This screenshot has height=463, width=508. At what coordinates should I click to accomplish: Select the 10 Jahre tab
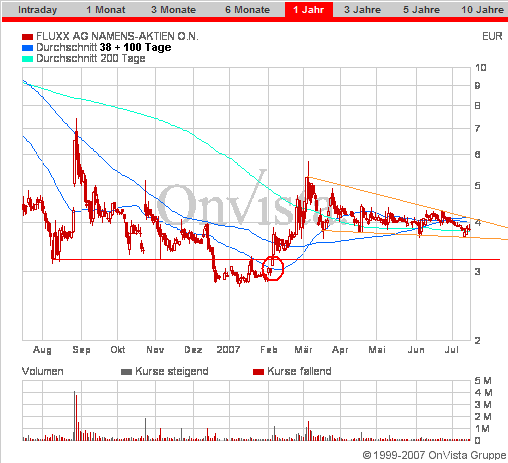tap(483, 10)
